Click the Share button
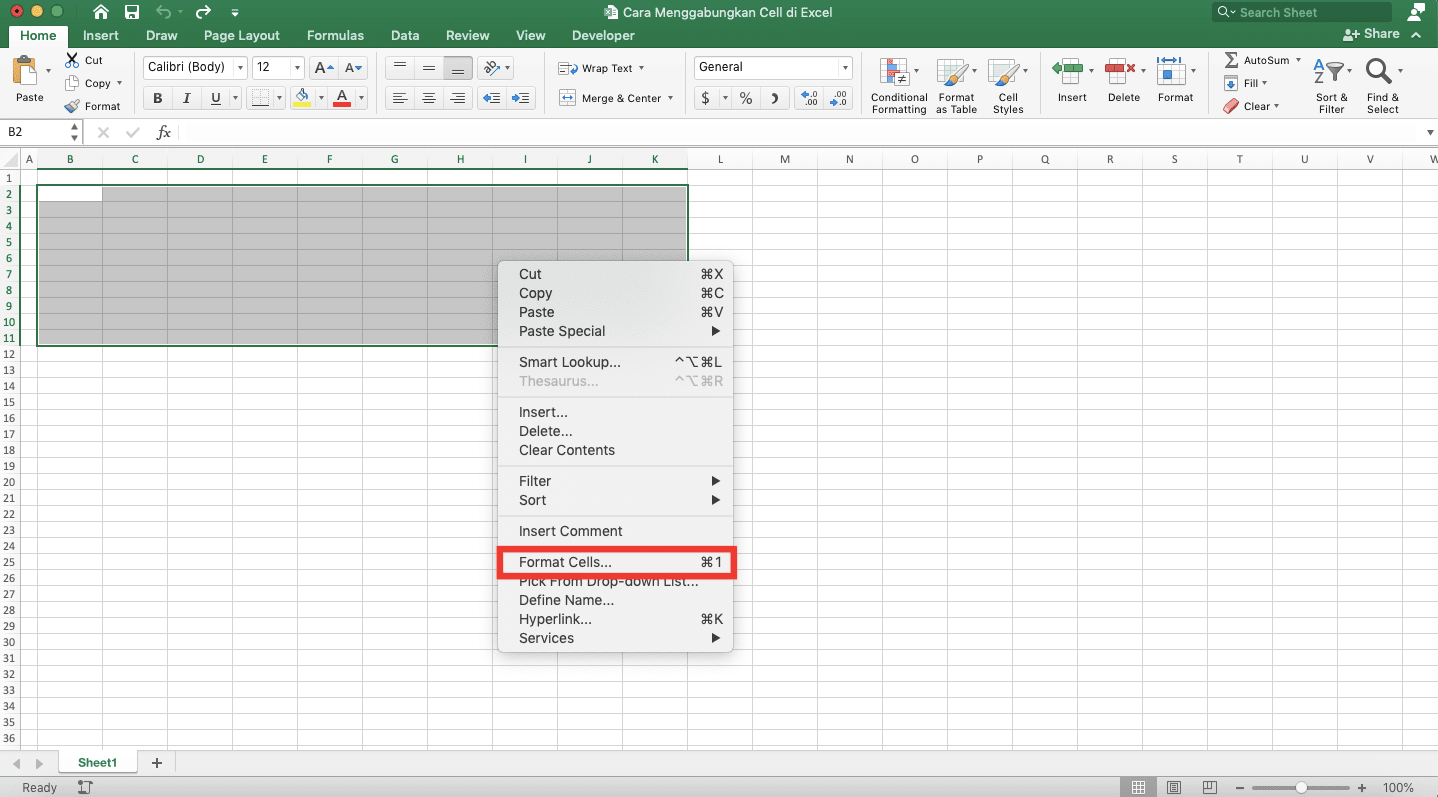1438x797 pixels. pos(1371,34)
